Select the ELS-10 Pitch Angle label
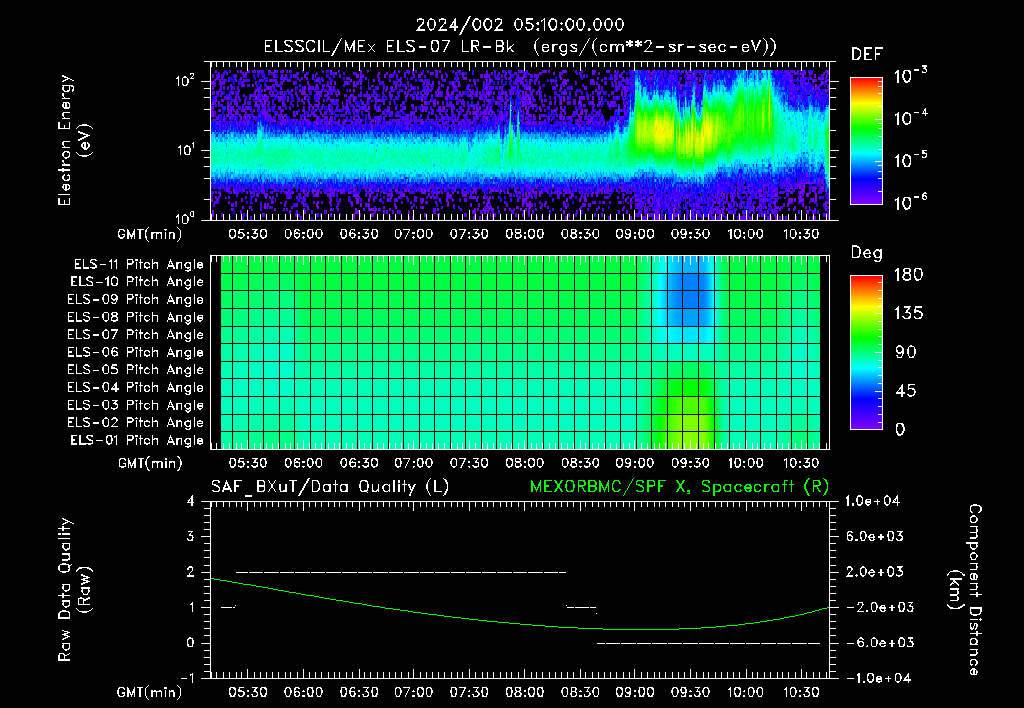This screenshot has width=1024, height=708. coord(137,282)
